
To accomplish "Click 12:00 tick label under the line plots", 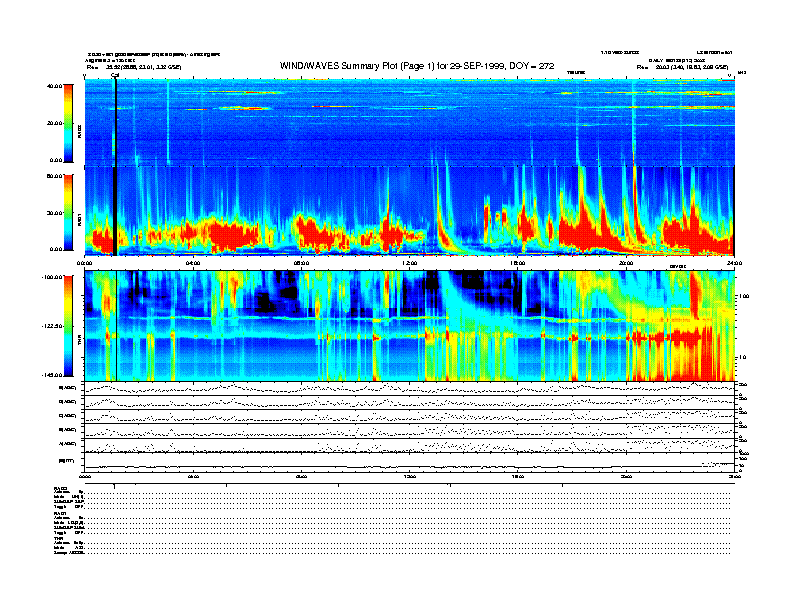I will point(410,476).
